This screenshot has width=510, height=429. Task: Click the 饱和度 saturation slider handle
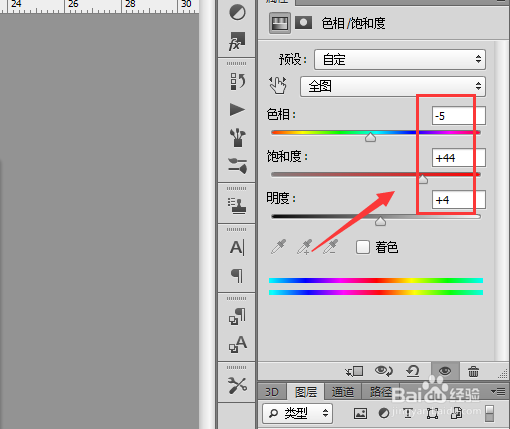[423, 179]
